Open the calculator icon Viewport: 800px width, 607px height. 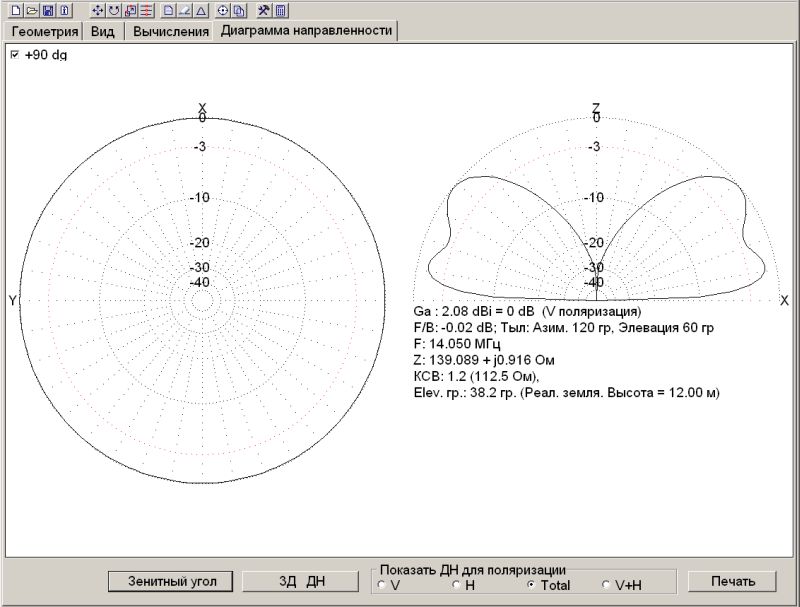tap(281, 10)
